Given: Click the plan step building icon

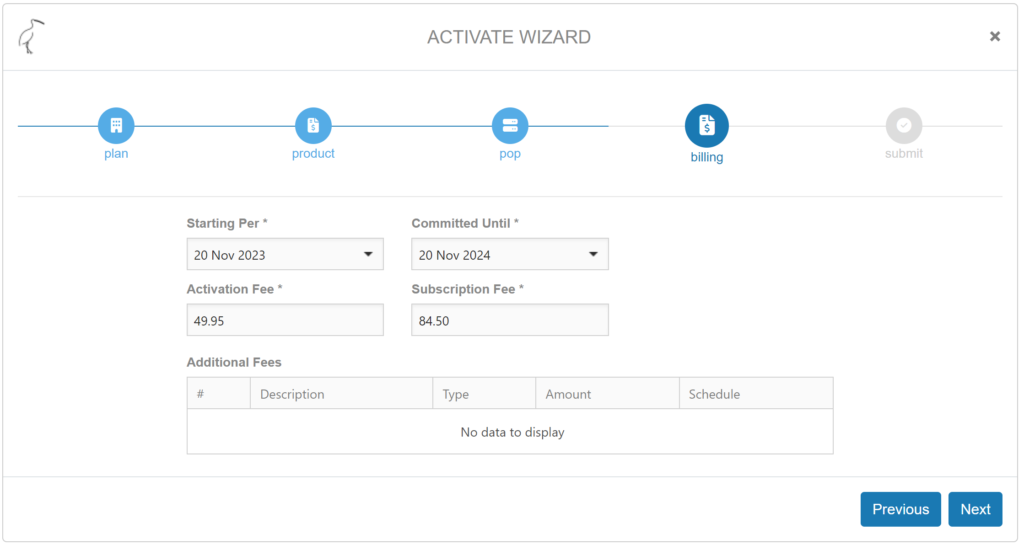Looking at the screenshot, I should click(116, 126).
